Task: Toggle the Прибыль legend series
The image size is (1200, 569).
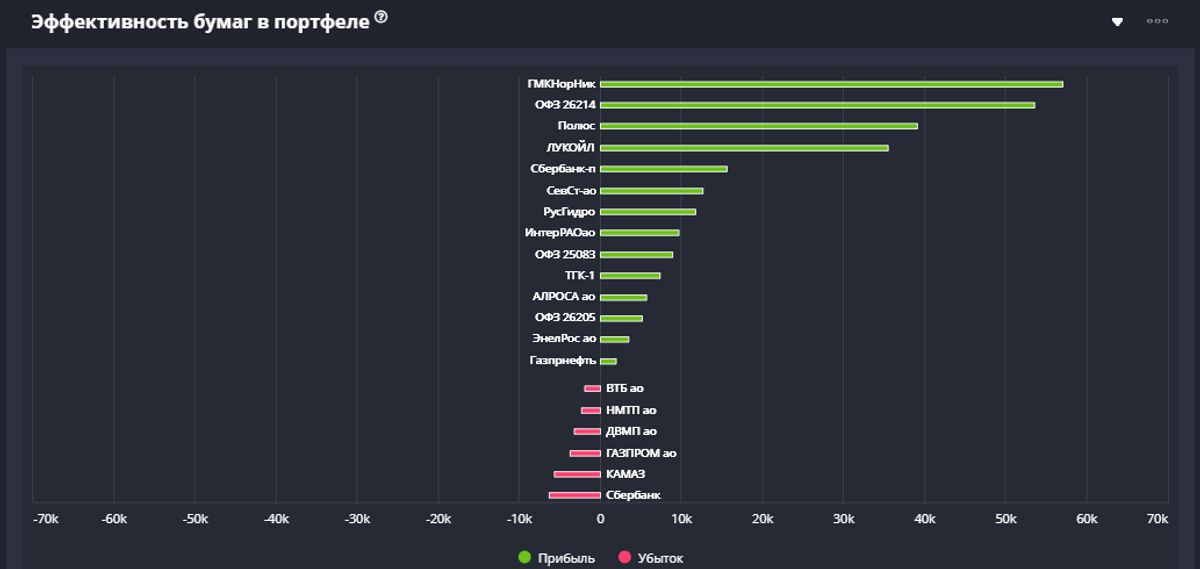Action: [x=565, y=558]
